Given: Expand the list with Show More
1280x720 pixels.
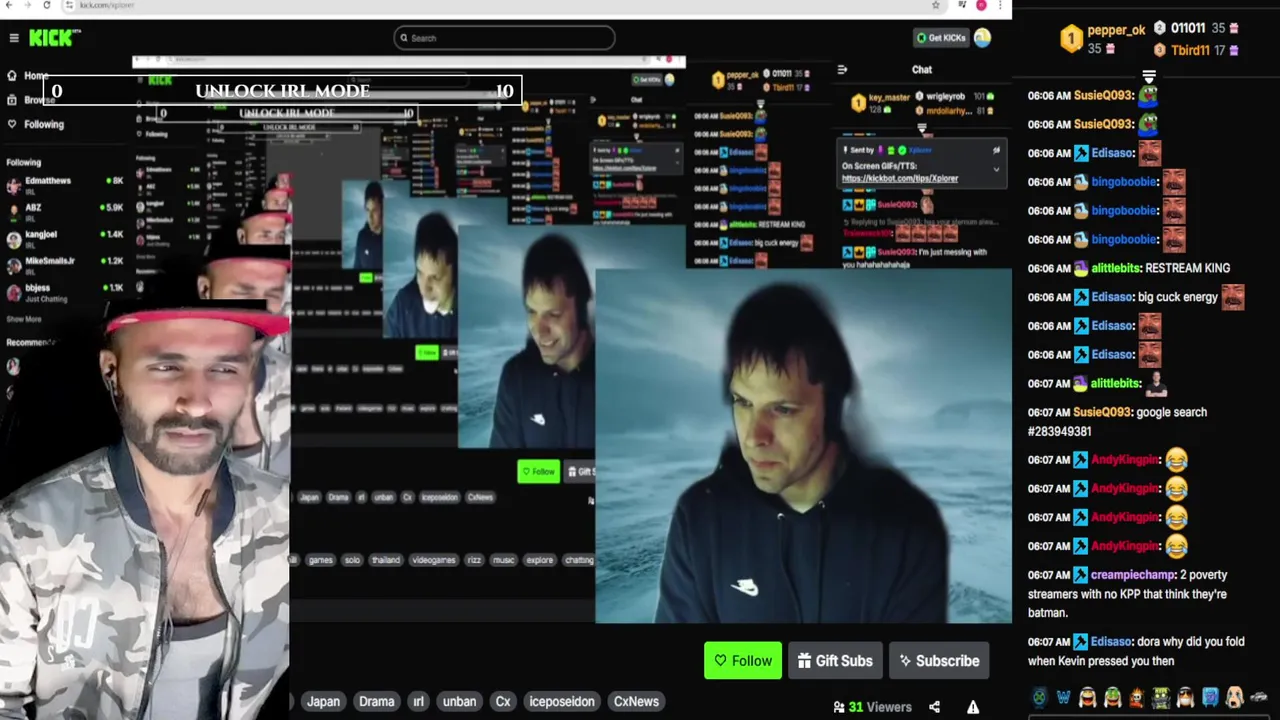Looking at the screenshot, I should 24,319.
